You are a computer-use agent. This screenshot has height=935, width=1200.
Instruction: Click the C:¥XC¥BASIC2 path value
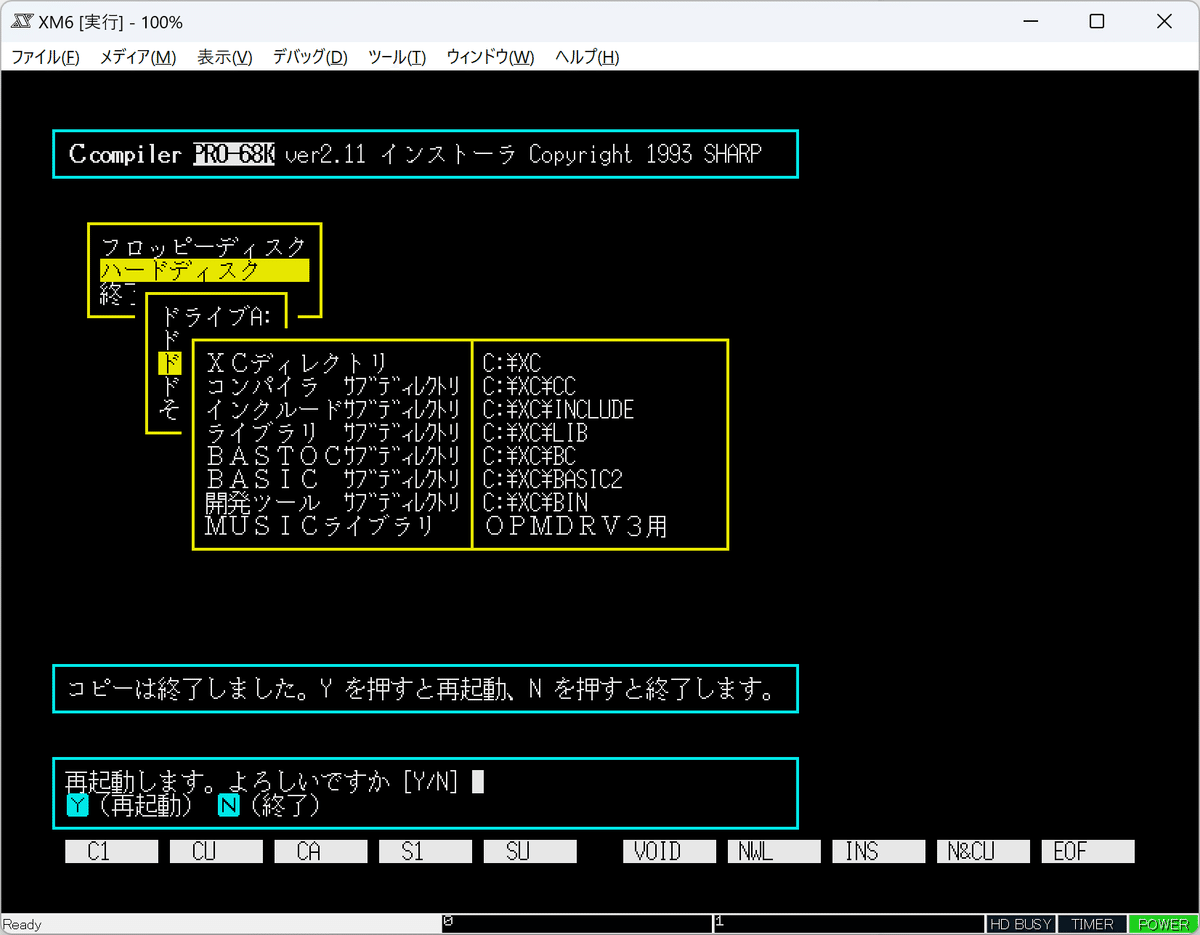[552, 478]
